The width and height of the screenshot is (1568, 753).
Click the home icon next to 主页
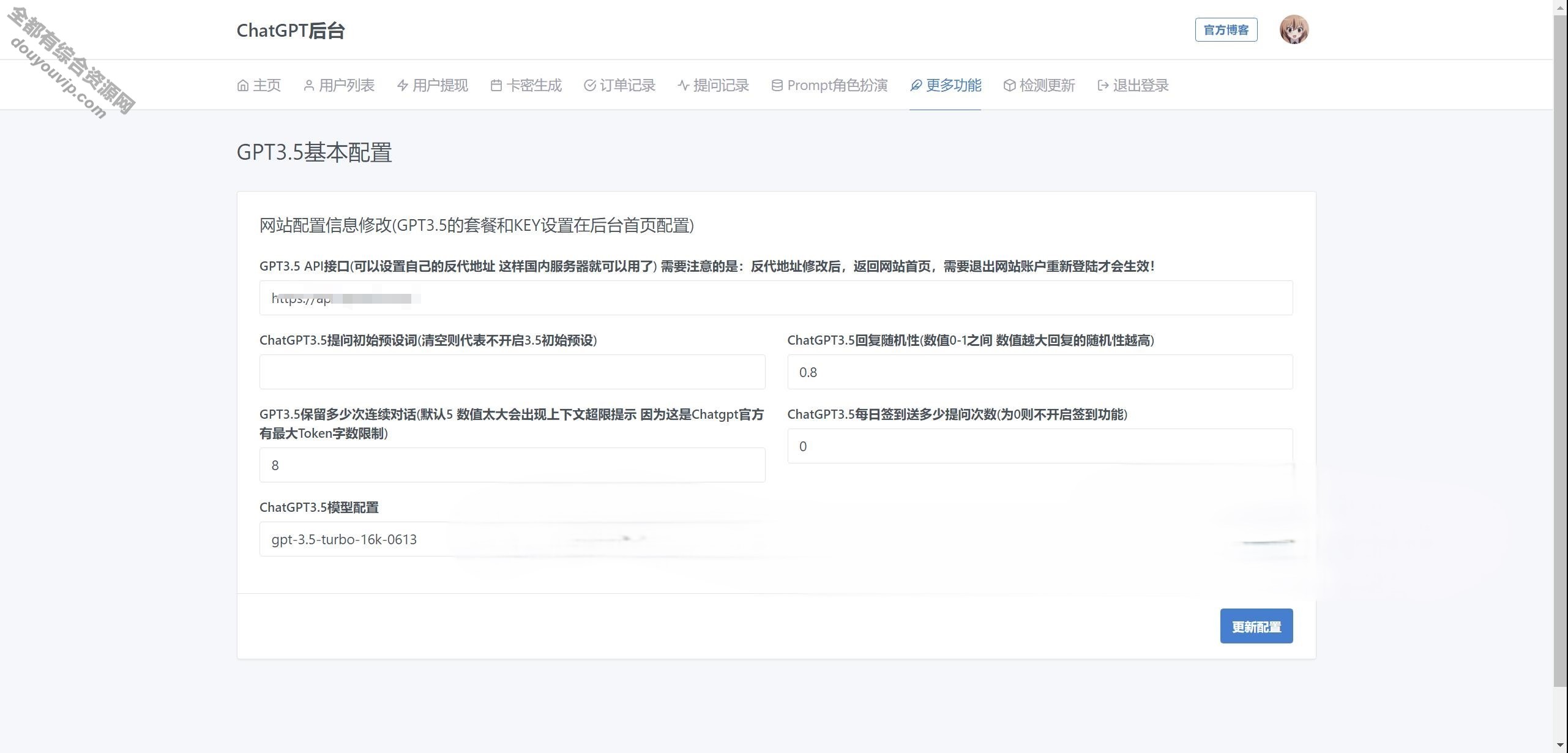coord(243,85)
